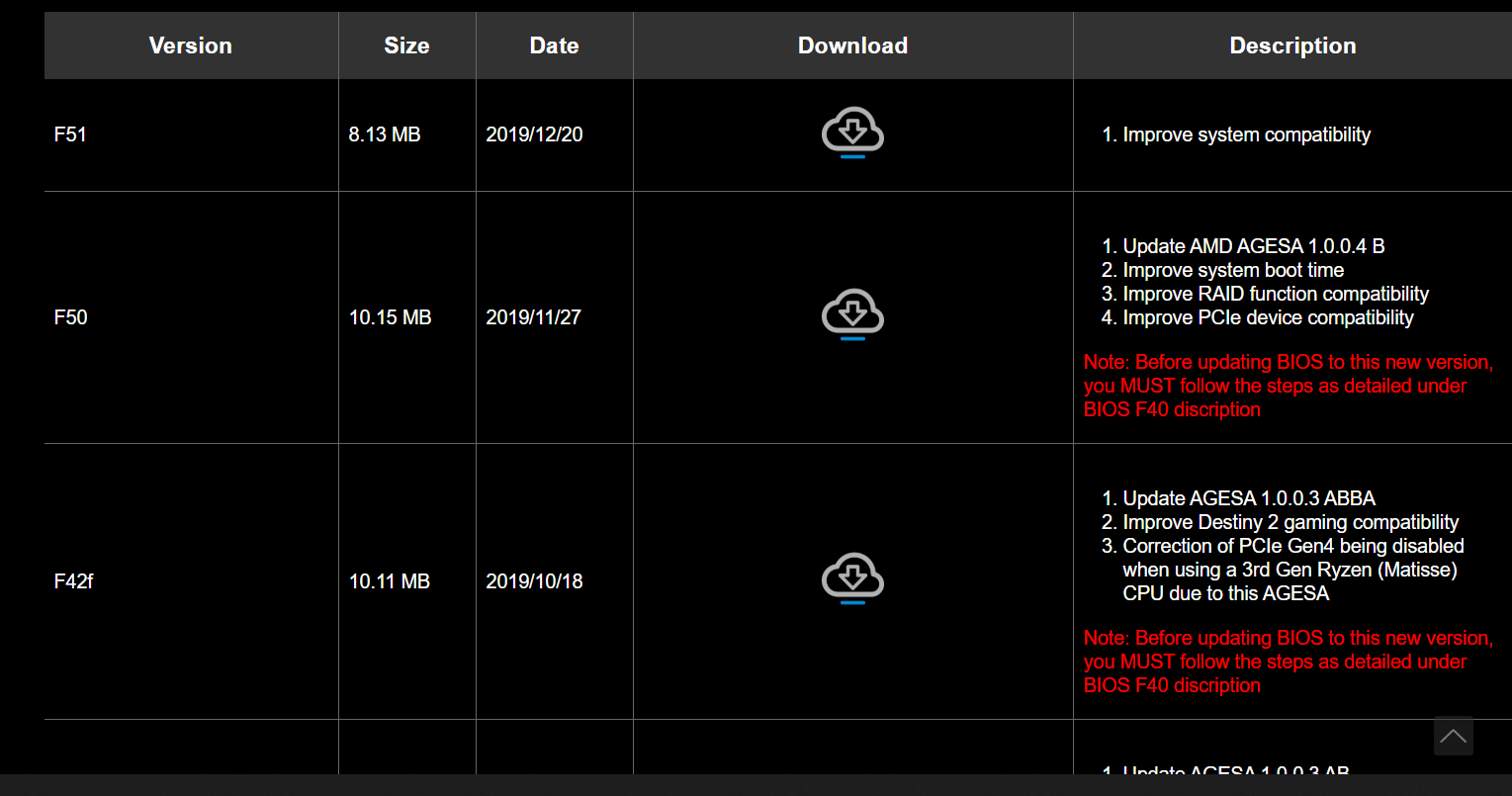Click the red note in F42f description
Screen dimensions: 1512x796
point(1288,662)
